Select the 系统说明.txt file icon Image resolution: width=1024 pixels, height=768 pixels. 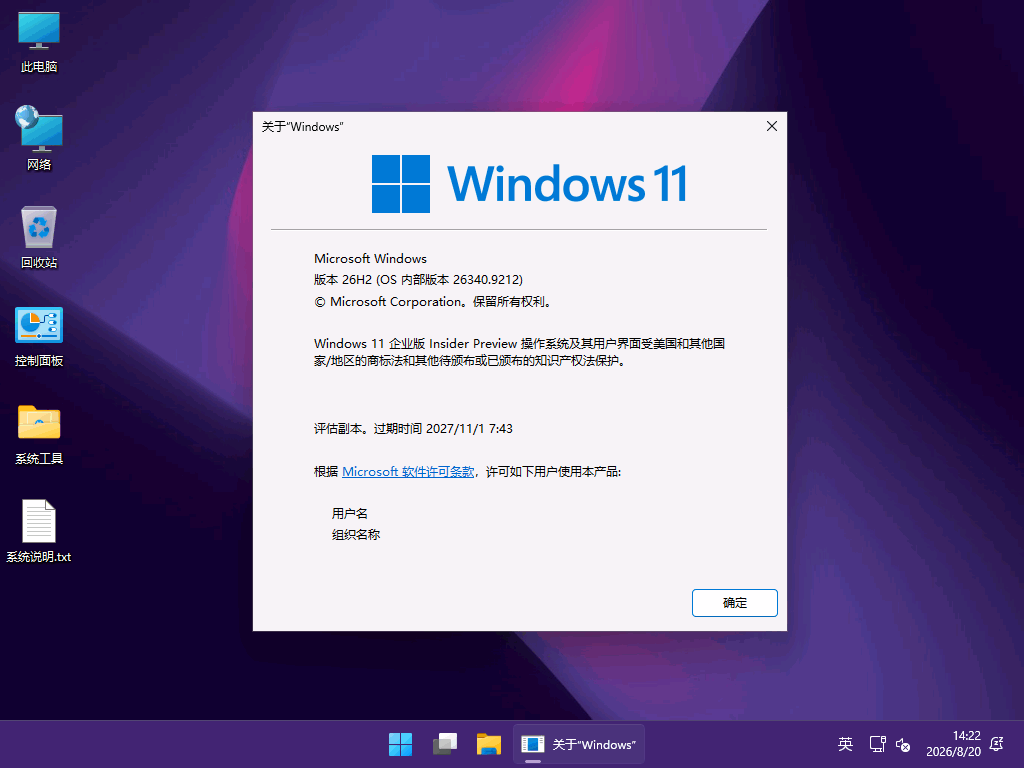[x=39, y=531]
